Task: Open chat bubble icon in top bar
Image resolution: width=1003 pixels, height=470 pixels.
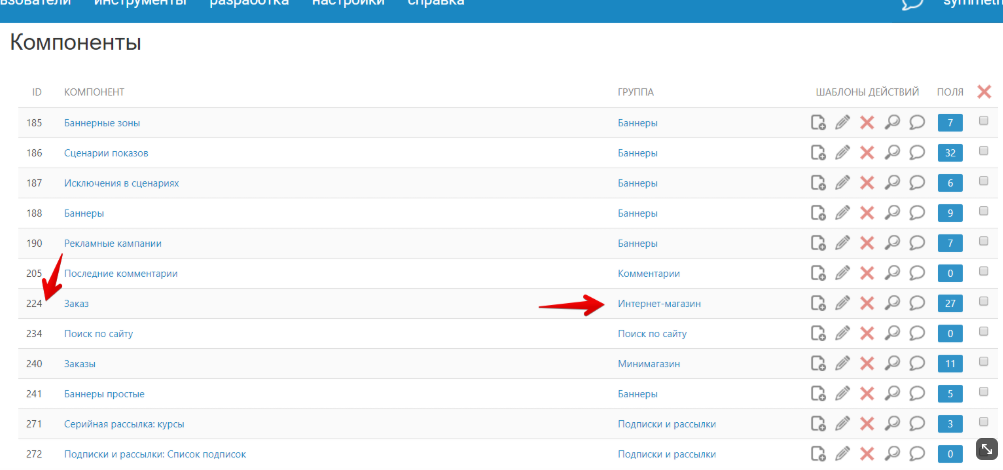Action: tap(913, 3)
